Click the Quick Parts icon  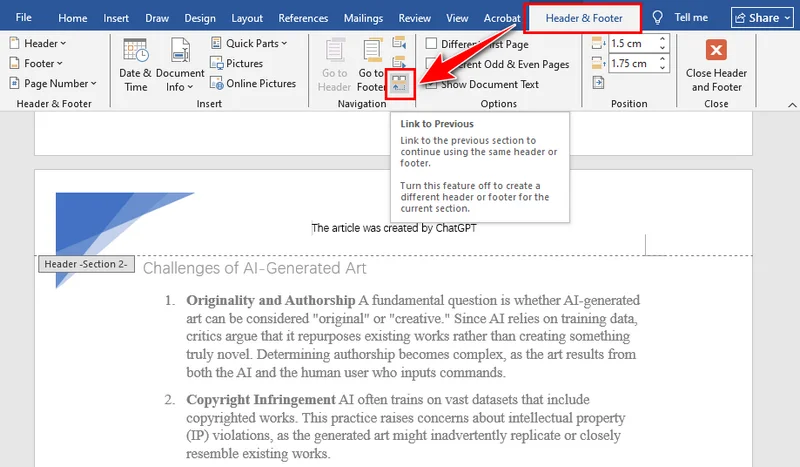tap(216, 43)
